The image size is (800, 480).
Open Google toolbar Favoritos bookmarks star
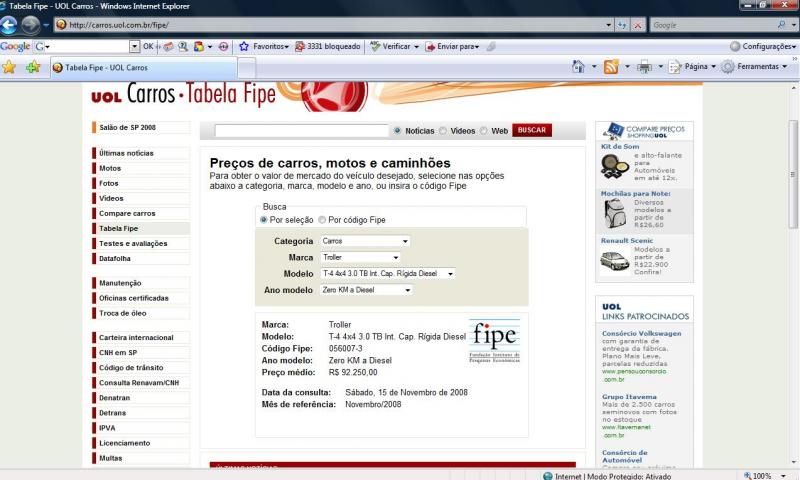[x=264, y=46]
